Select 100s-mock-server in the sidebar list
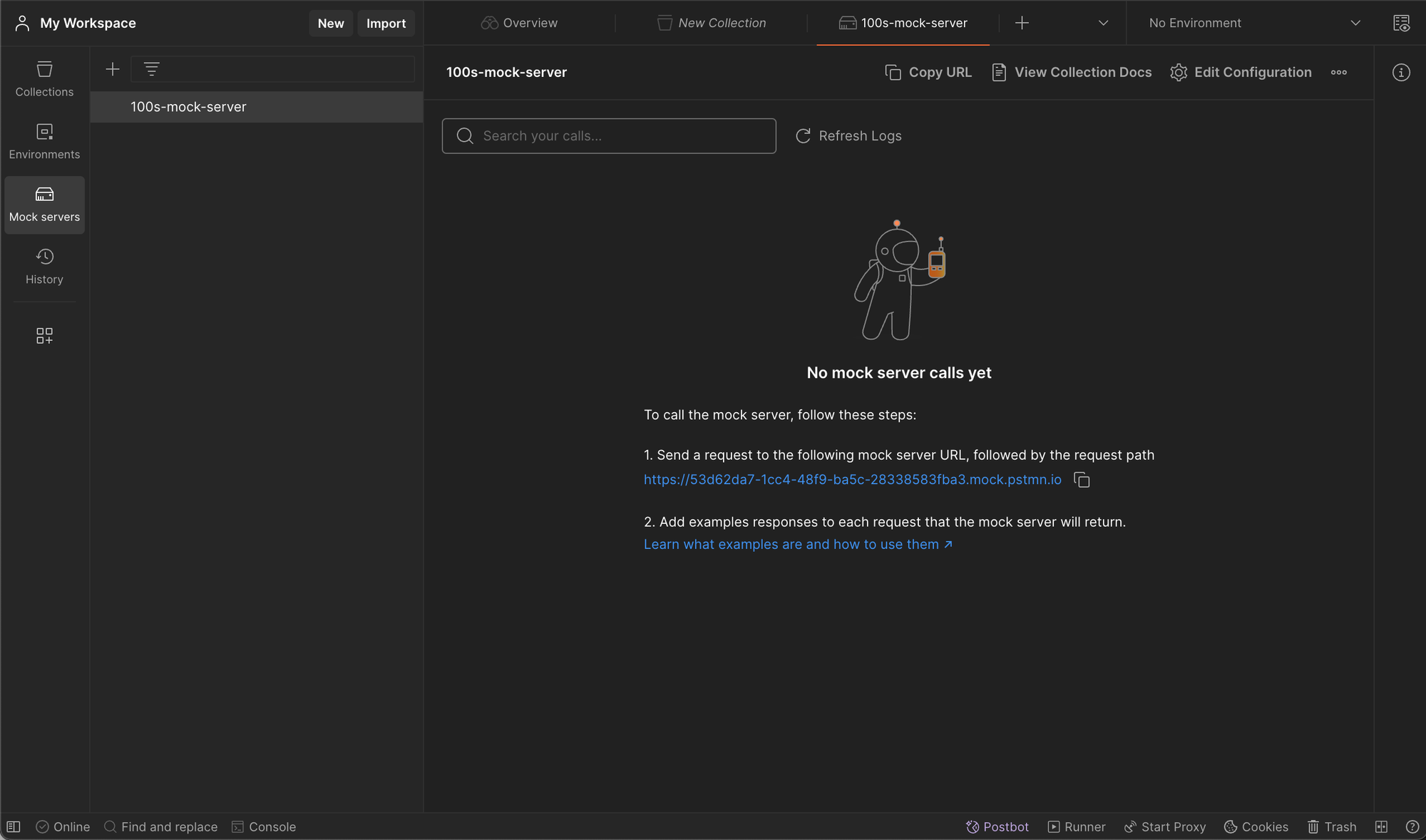This screenshot has width=1426, height=840. click(x=188, y=107)
